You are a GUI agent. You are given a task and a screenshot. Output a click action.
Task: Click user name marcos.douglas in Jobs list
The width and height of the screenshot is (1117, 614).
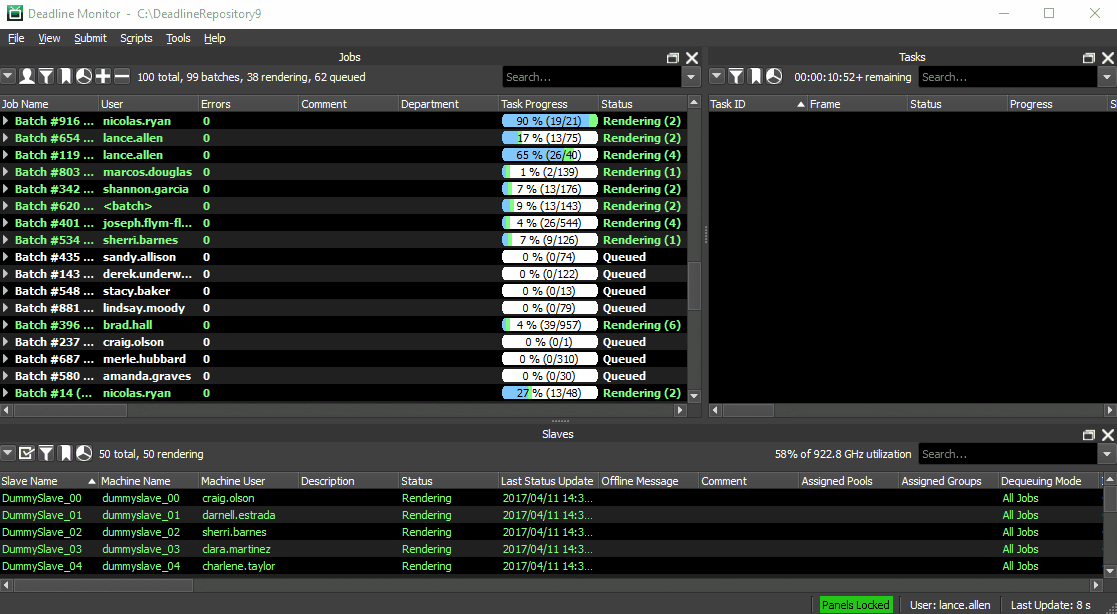147,172
